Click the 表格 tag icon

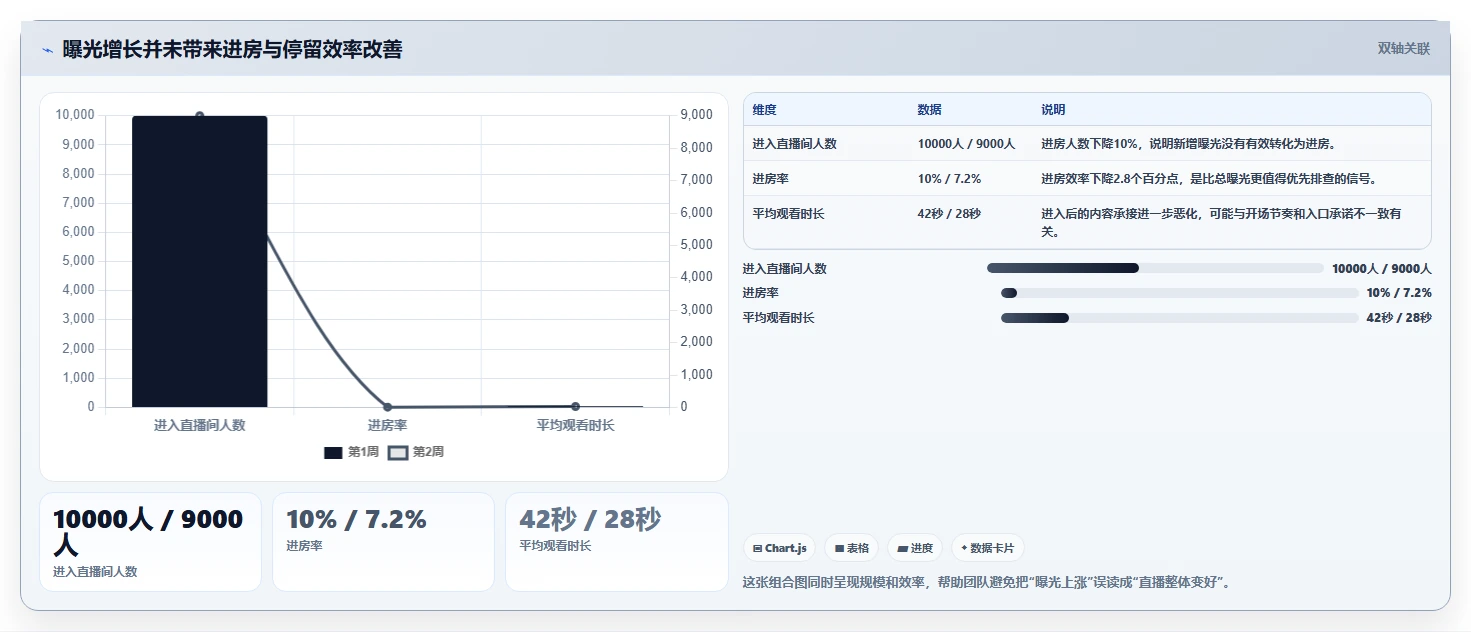pyautogui.click(x=840, y=548)
